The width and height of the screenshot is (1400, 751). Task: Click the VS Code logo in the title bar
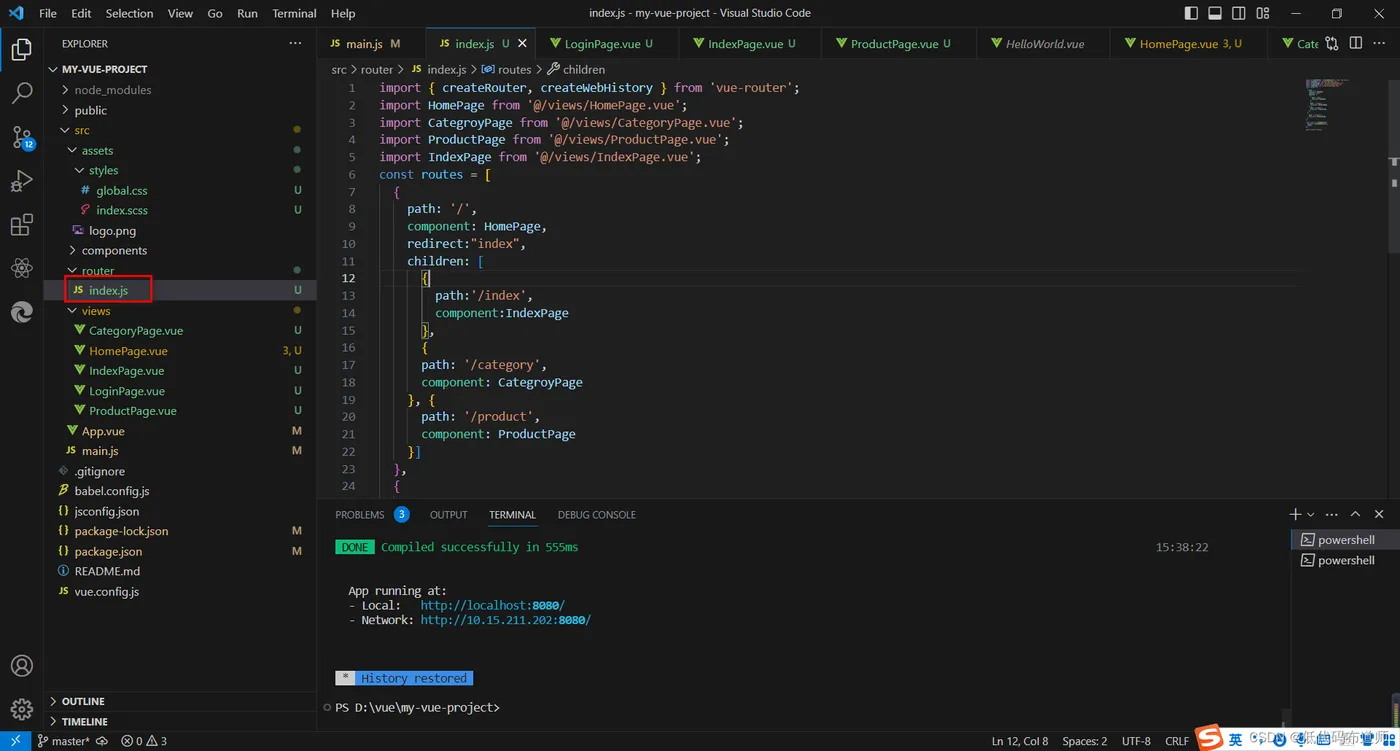pyautogui.click(x=16, y=13)
